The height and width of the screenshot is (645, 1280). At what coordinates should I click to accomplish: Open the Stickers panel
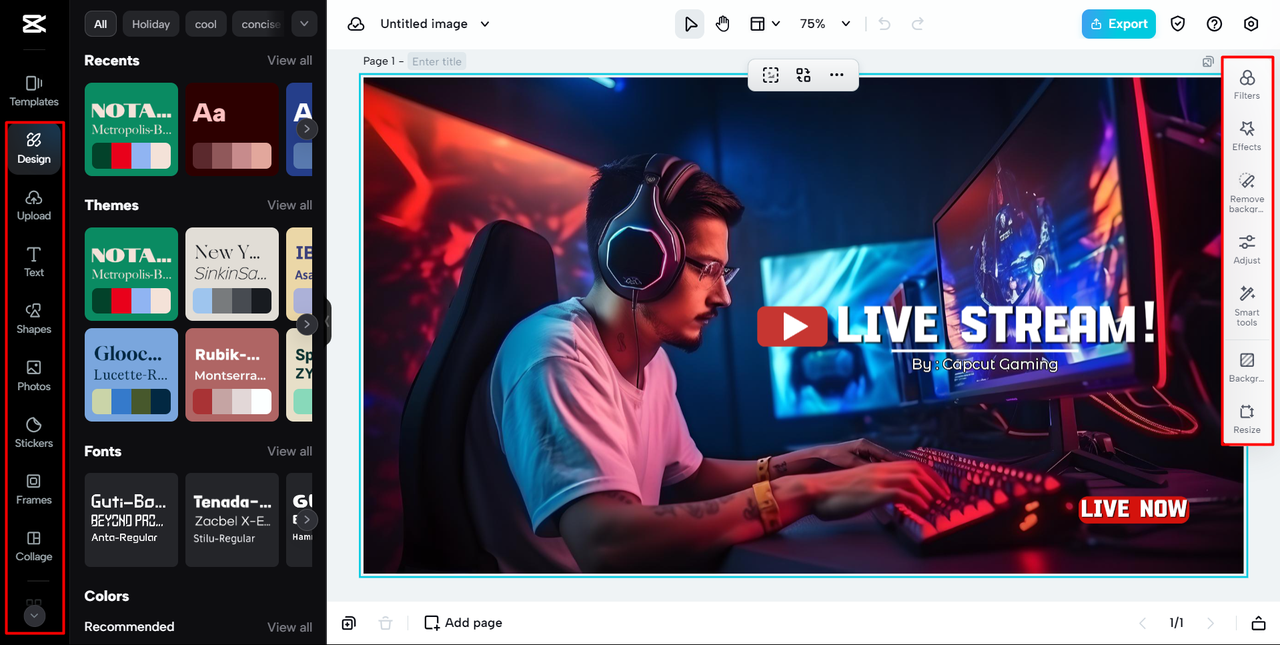coord(34,433)
